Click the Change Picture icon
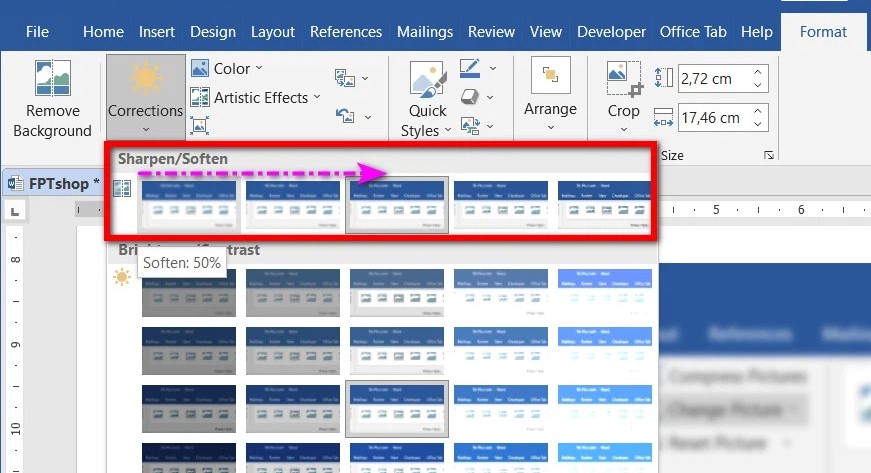This screenshot has width=871, height=473. click(346, 78)
